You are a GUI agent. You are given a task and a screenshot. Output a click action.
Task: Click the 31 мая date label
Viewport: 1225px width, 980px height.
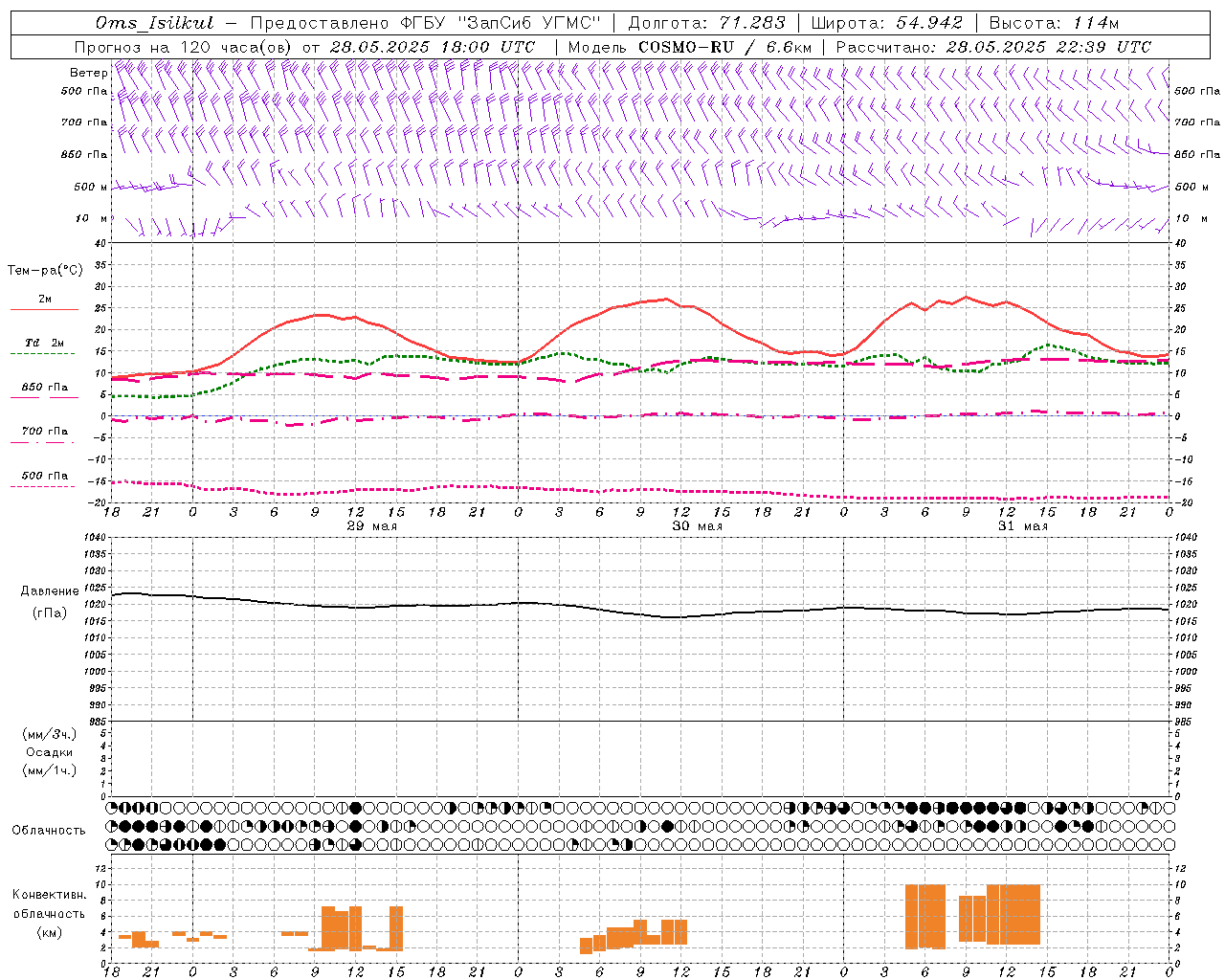click(1022, 526)
